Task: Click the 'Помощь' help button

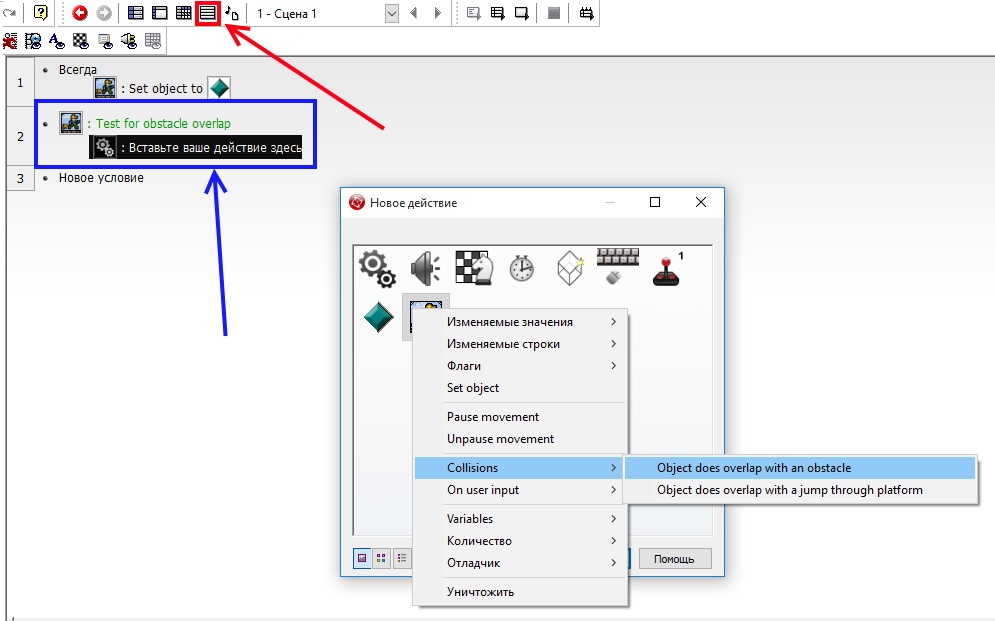Action: coord(674,558)
